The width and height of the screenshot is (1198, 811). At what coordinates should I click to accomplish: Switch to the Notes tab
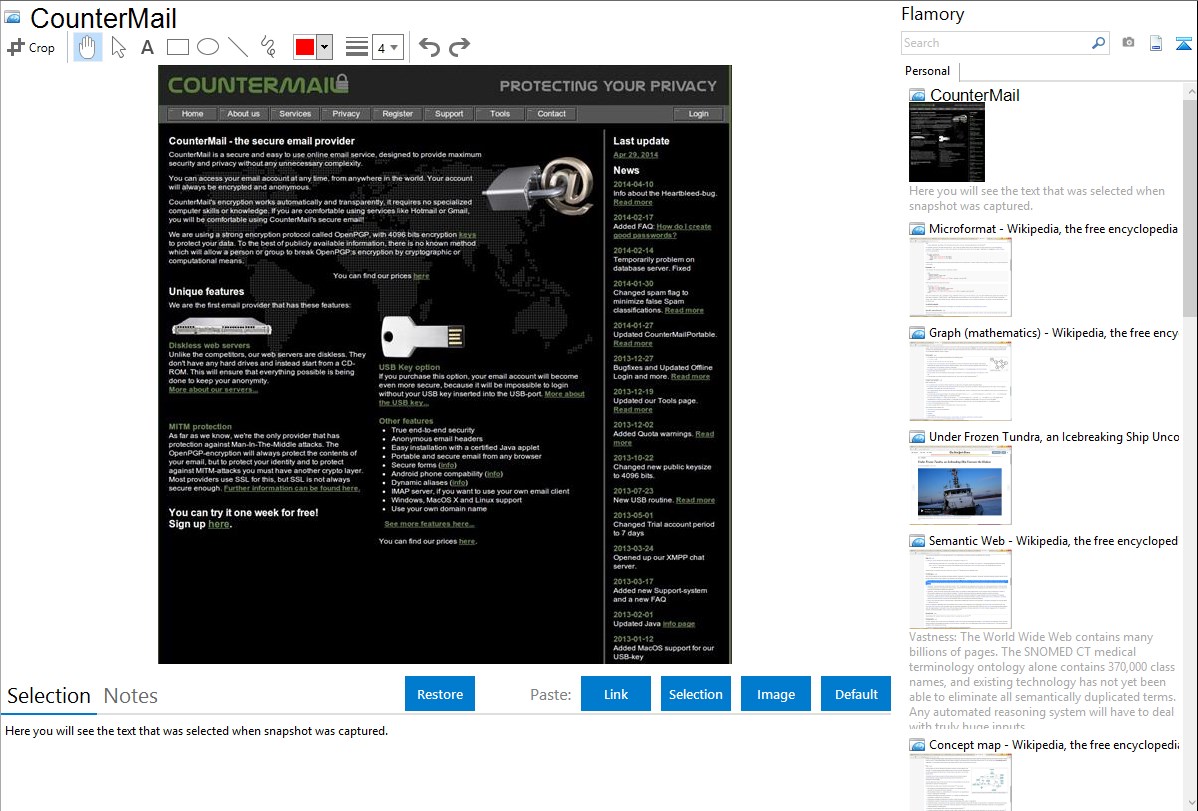click(131, 696)
